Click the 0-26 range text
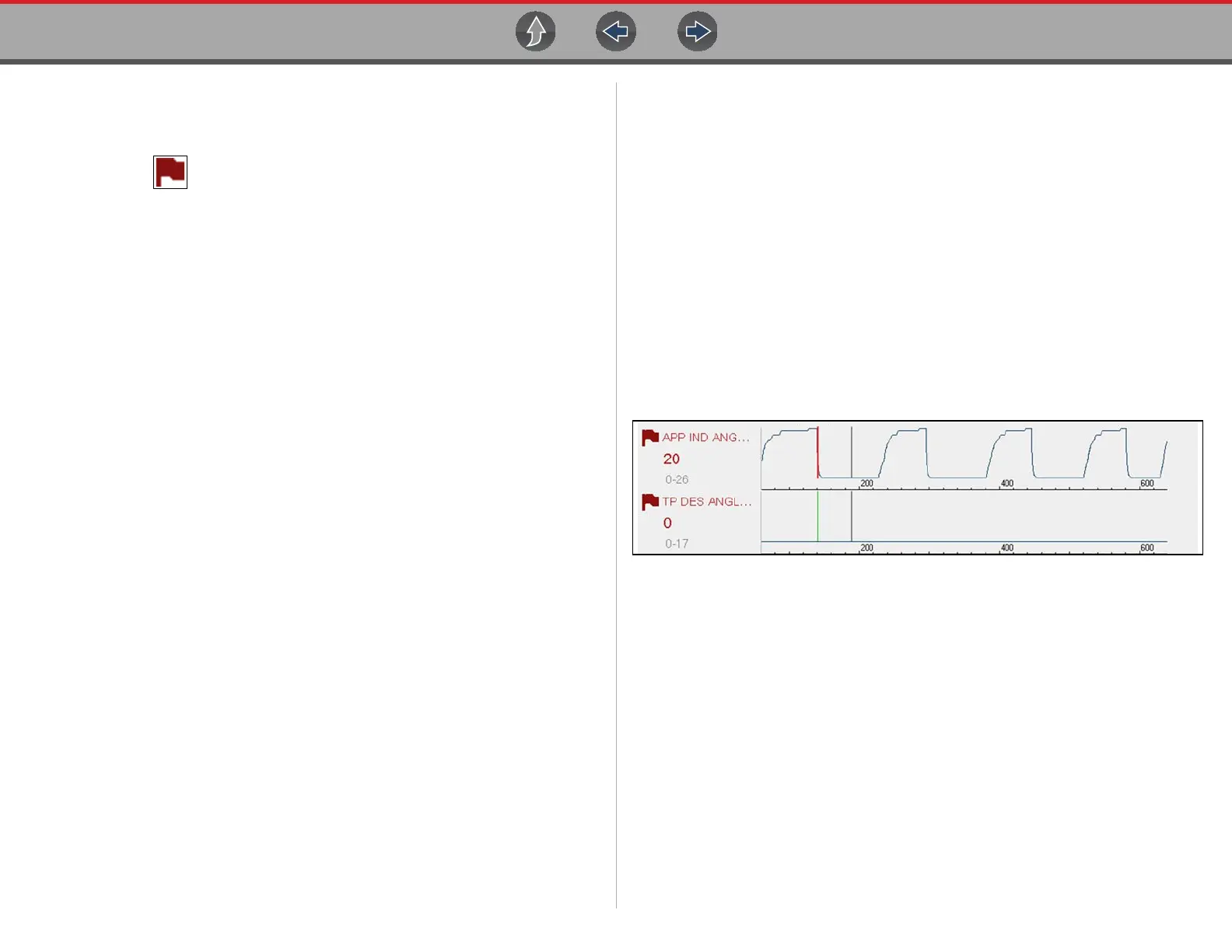1232x952 pixels. point(677,480)
